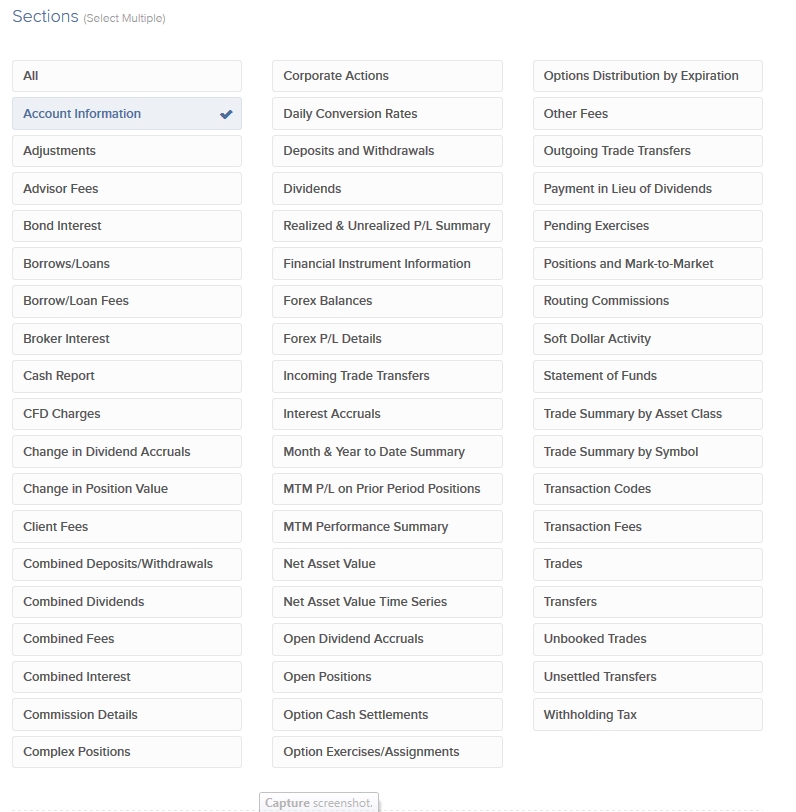This screenshot has height=812, width=796.
Task: Select the Transaction Fees section
Action: 647,527
